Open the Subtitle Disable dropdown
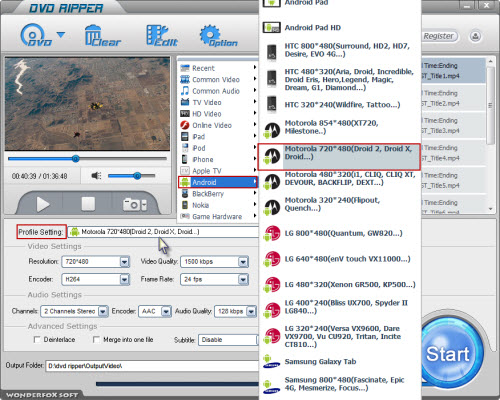 [229, 340]
